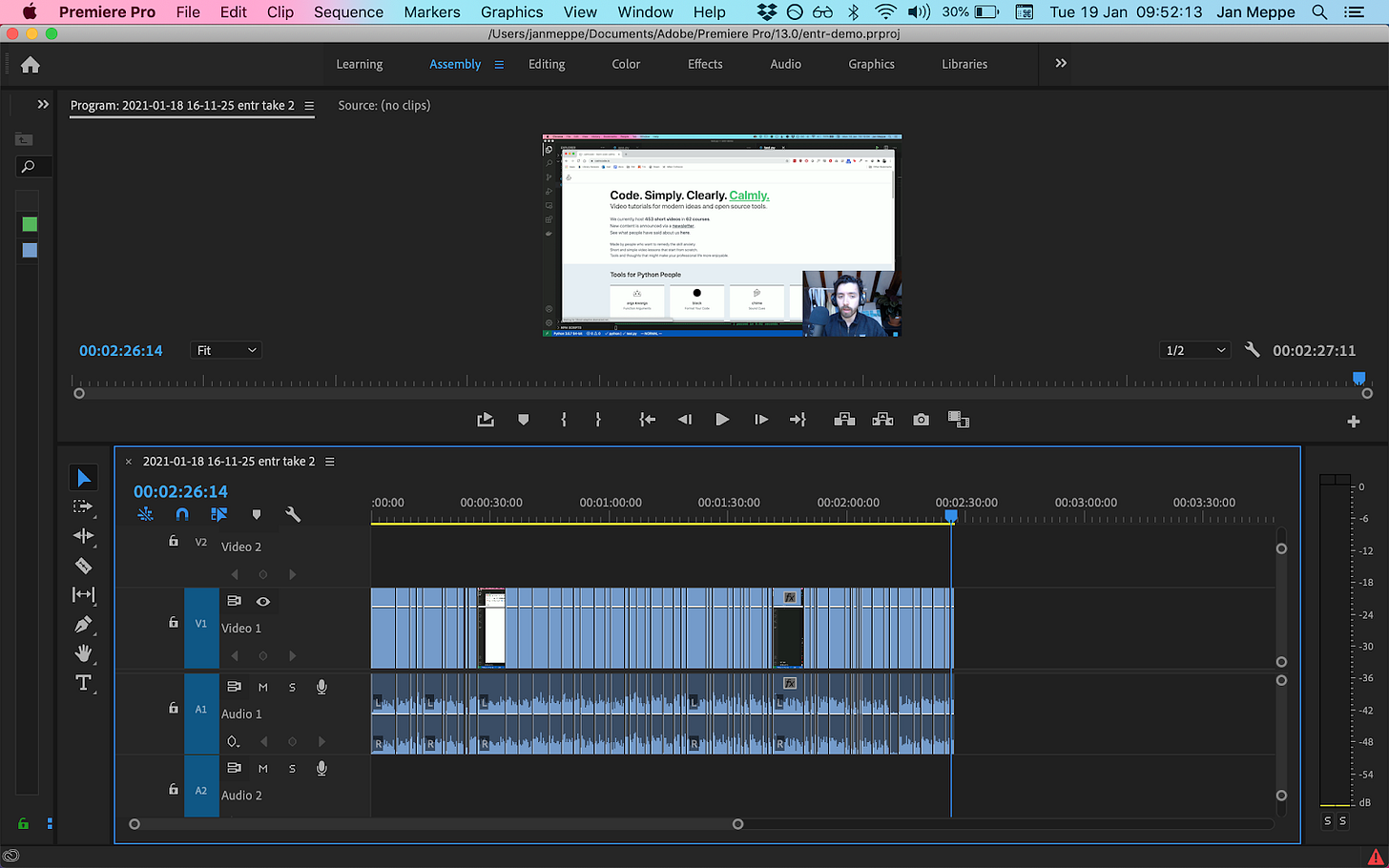
Task: Select the Ripple Edit tool
Action: [84, 536]
